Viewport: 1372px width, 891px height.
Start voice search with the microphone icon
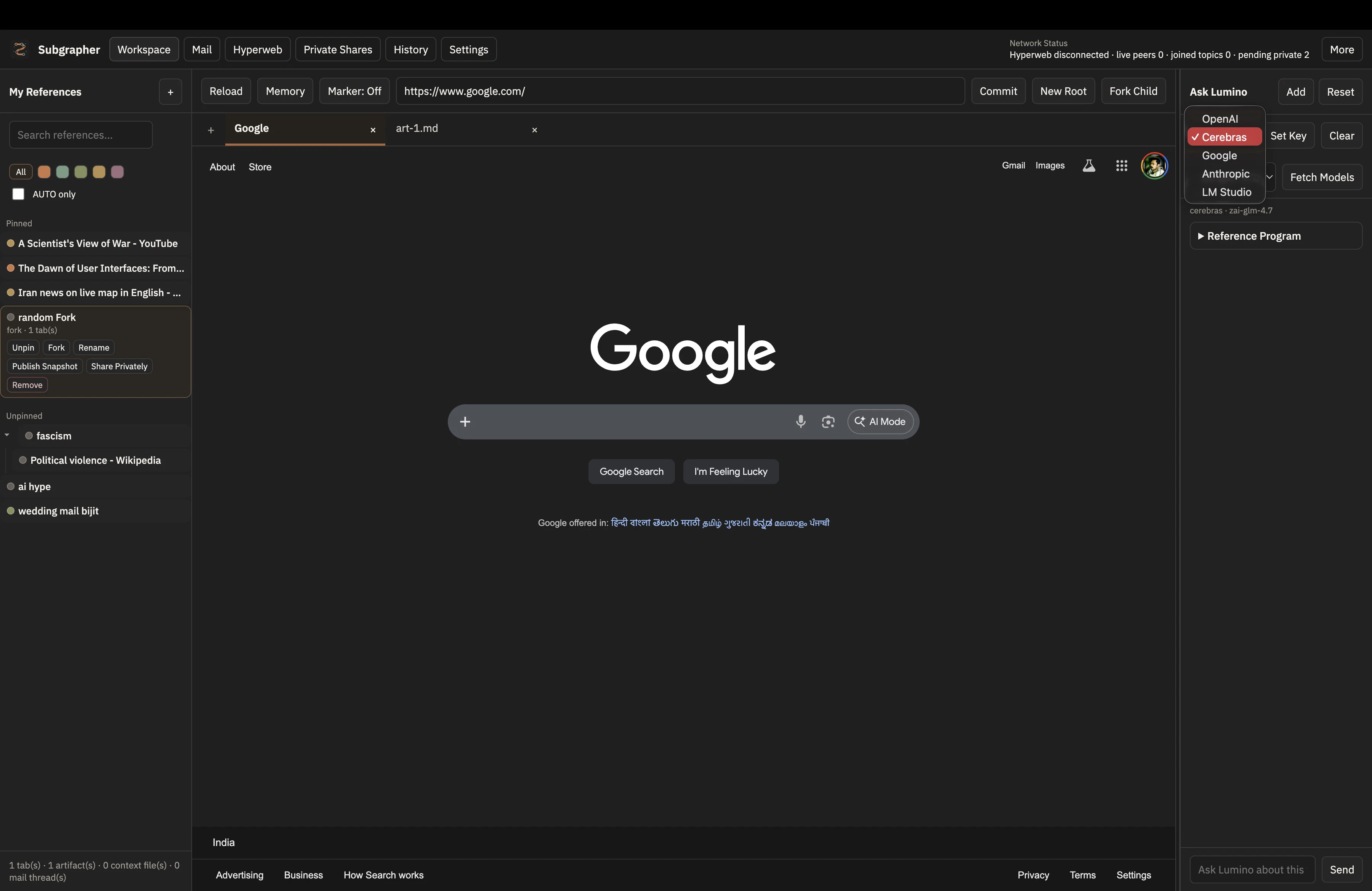point(801,421)
